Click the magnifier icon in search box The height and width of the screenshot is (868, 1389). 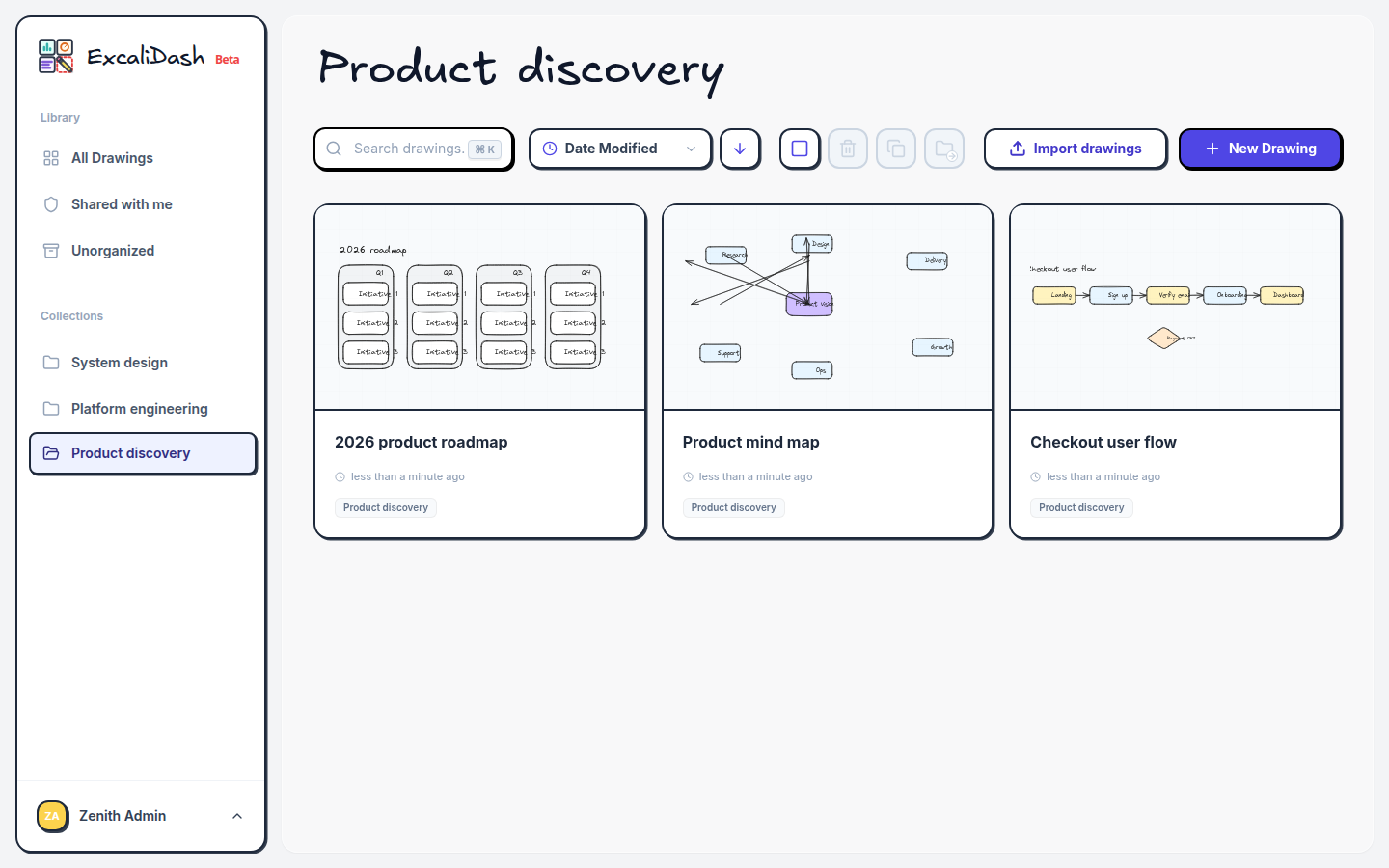(334, 149)
